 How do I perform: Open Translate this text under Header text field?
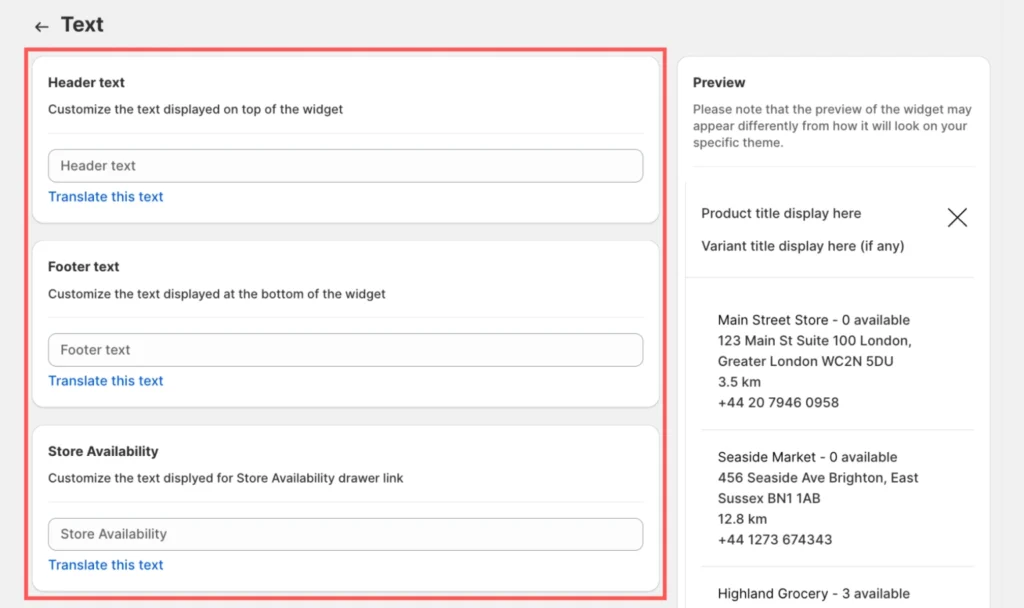click(106, 197)
